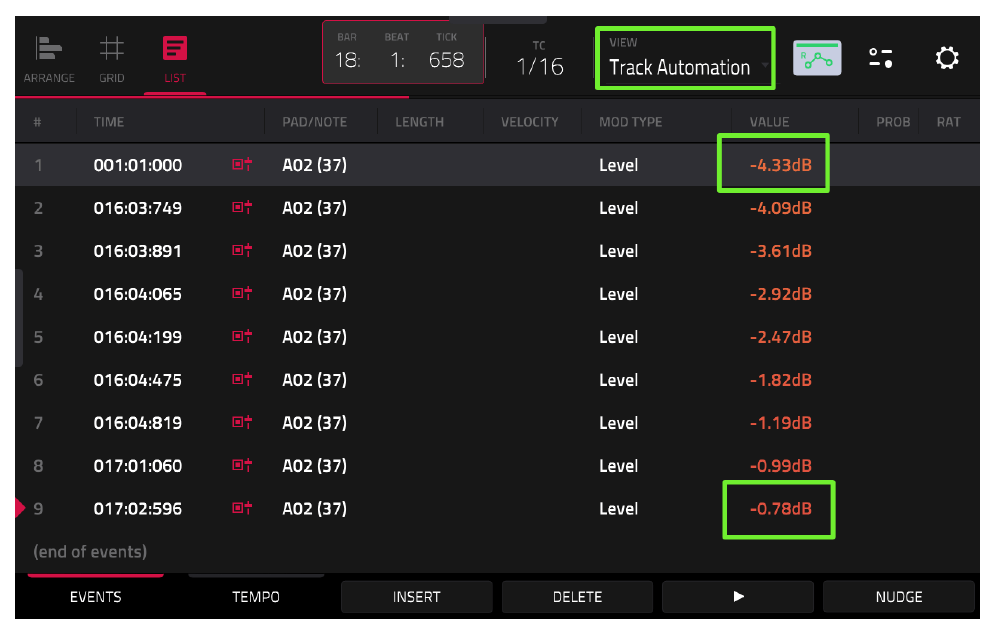Click the Nudge button
This screenshot has height=636, width=996.
pos(899,597)
